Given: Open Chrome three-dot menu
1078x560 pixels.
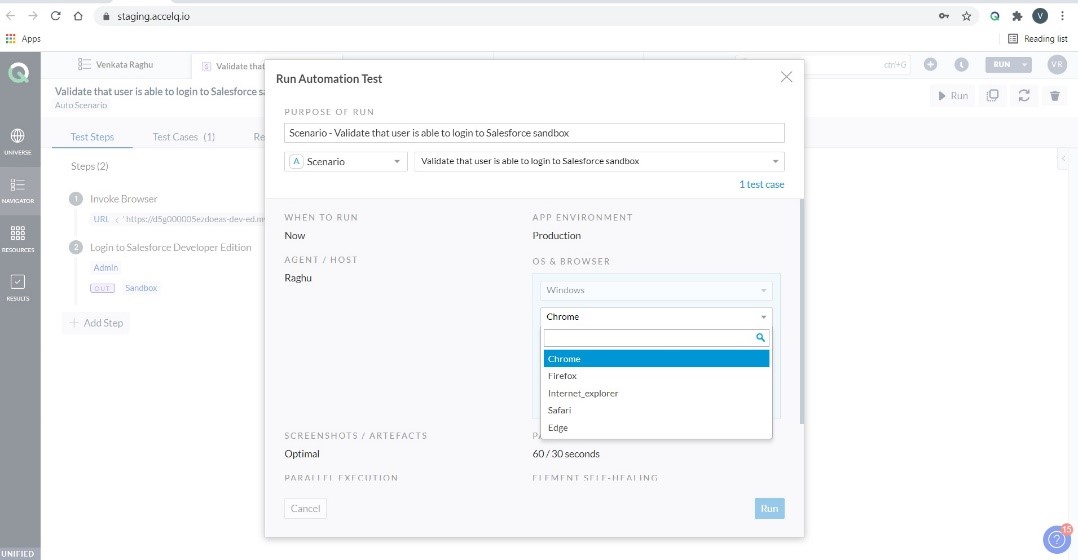Looking at the screenshot, I should (x=1062, y=16).
